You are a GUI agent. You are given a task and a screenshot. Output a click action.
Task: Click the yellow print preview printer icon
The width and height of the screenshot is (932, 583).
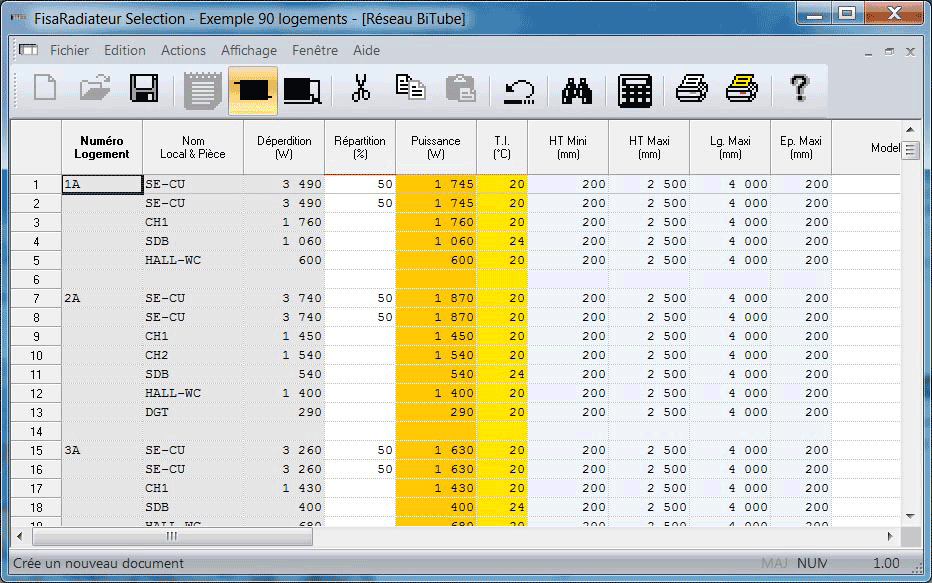741,89
